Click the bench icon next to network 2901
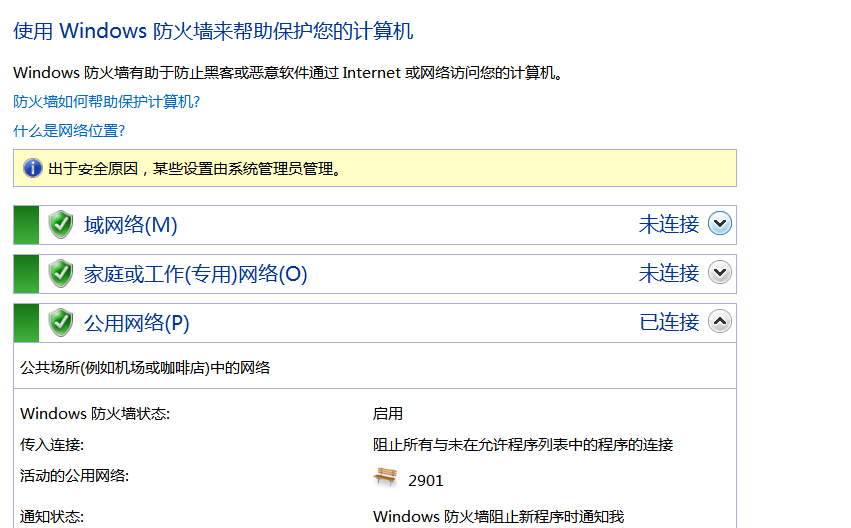 [385, 478]
